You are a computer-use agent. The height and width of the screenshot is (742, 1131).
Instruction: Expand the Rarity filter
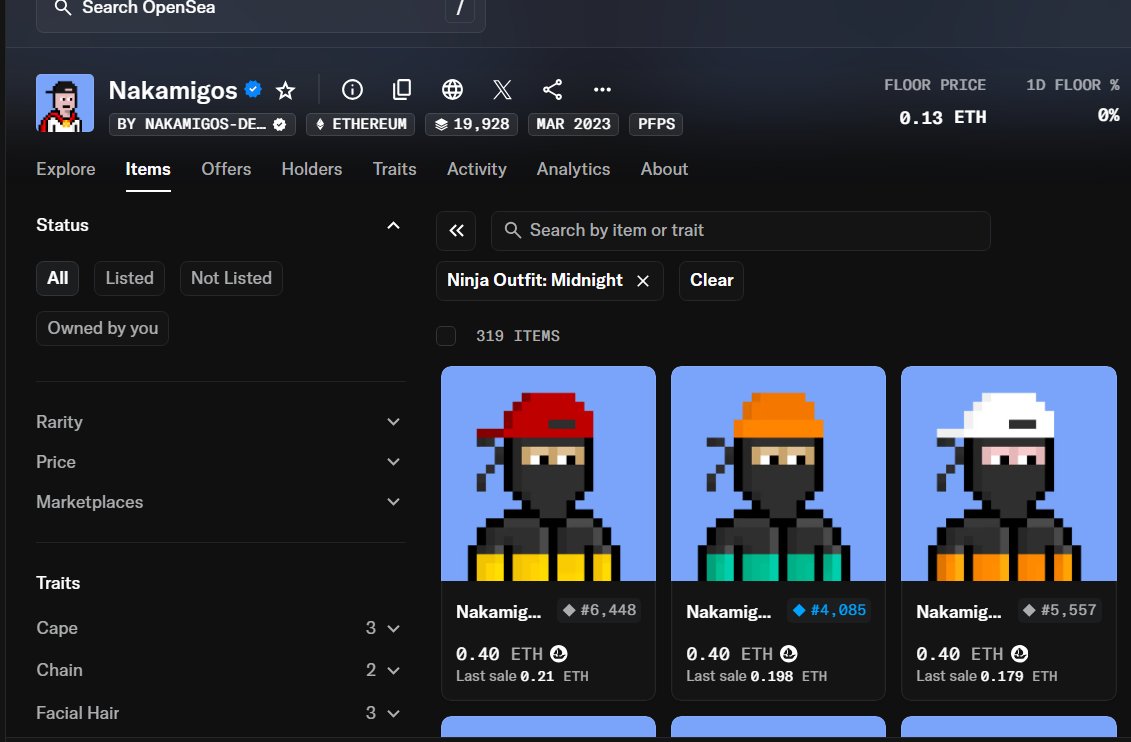(x=219, y=422)
